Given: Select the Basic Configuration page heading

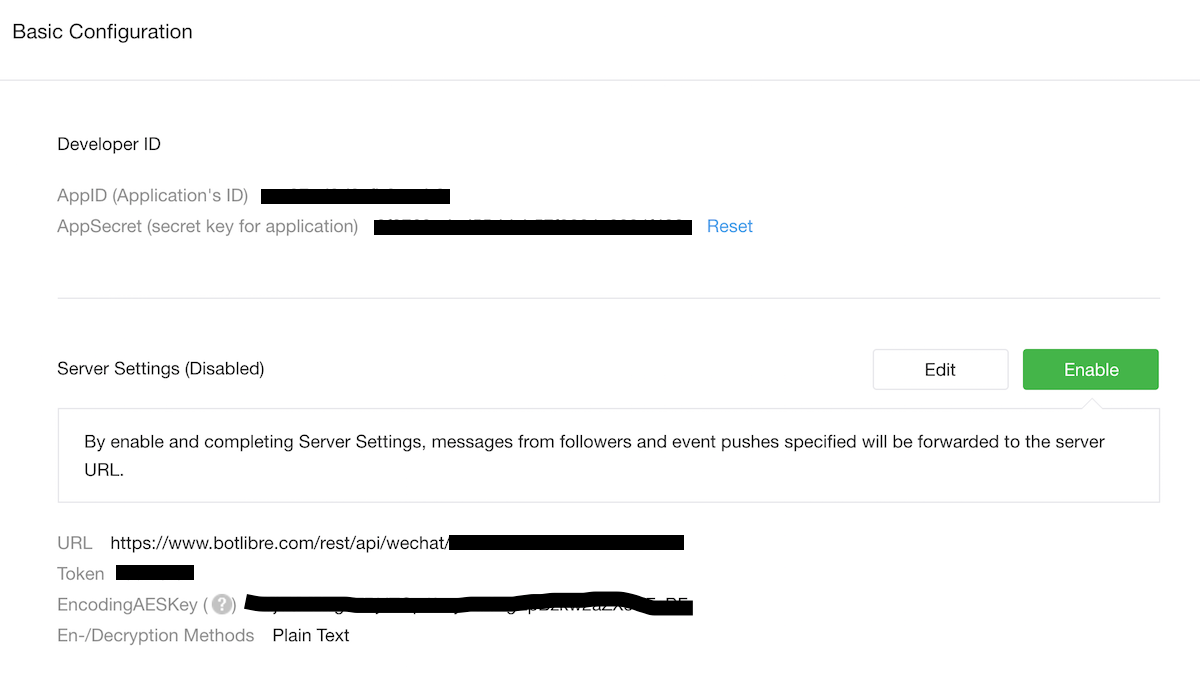Looking at the screenshot, I should pos(102,32).
